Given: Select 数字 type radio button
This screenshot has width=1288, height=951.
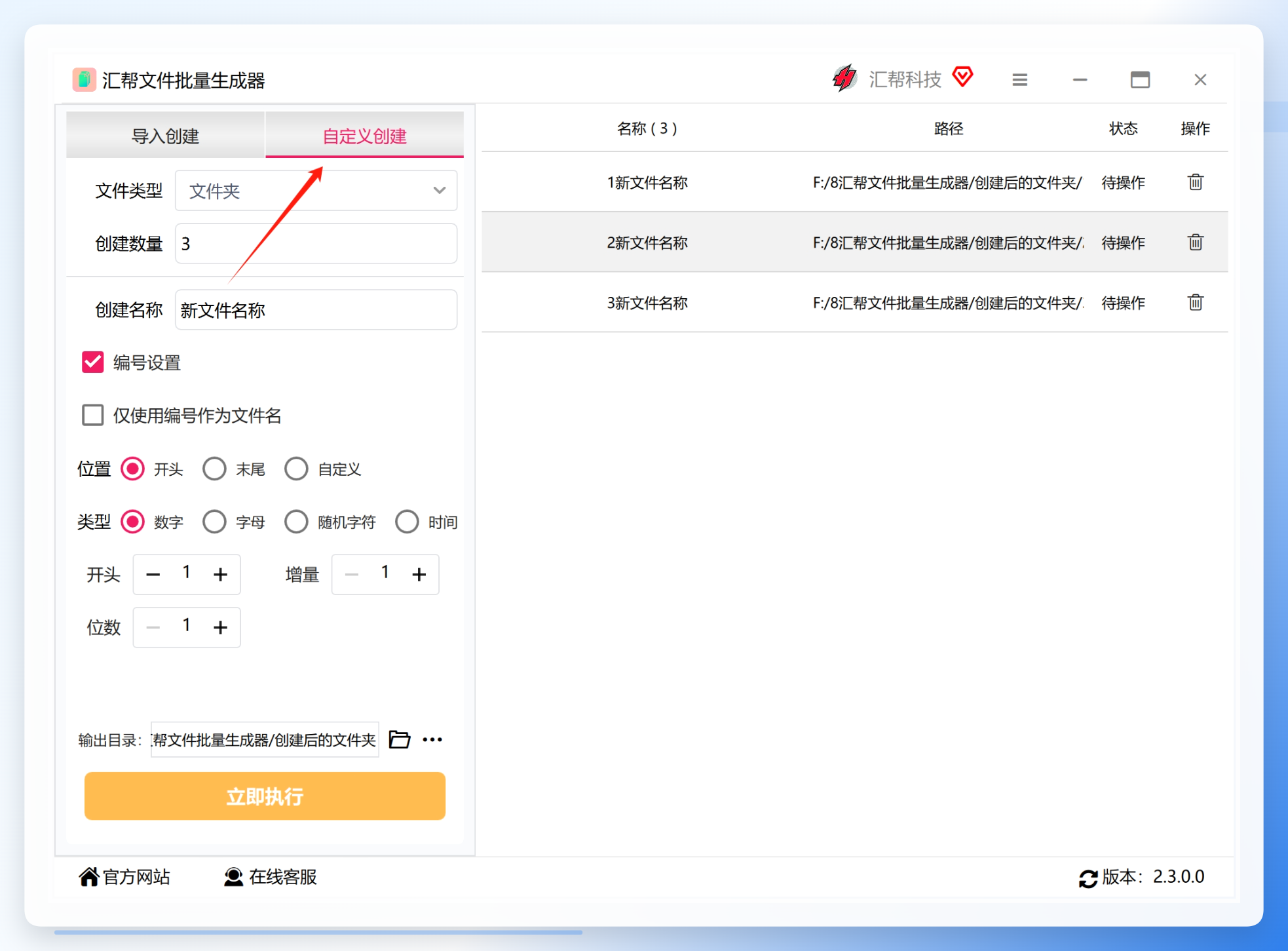Looking at the screenshot, I should (132, 522).
